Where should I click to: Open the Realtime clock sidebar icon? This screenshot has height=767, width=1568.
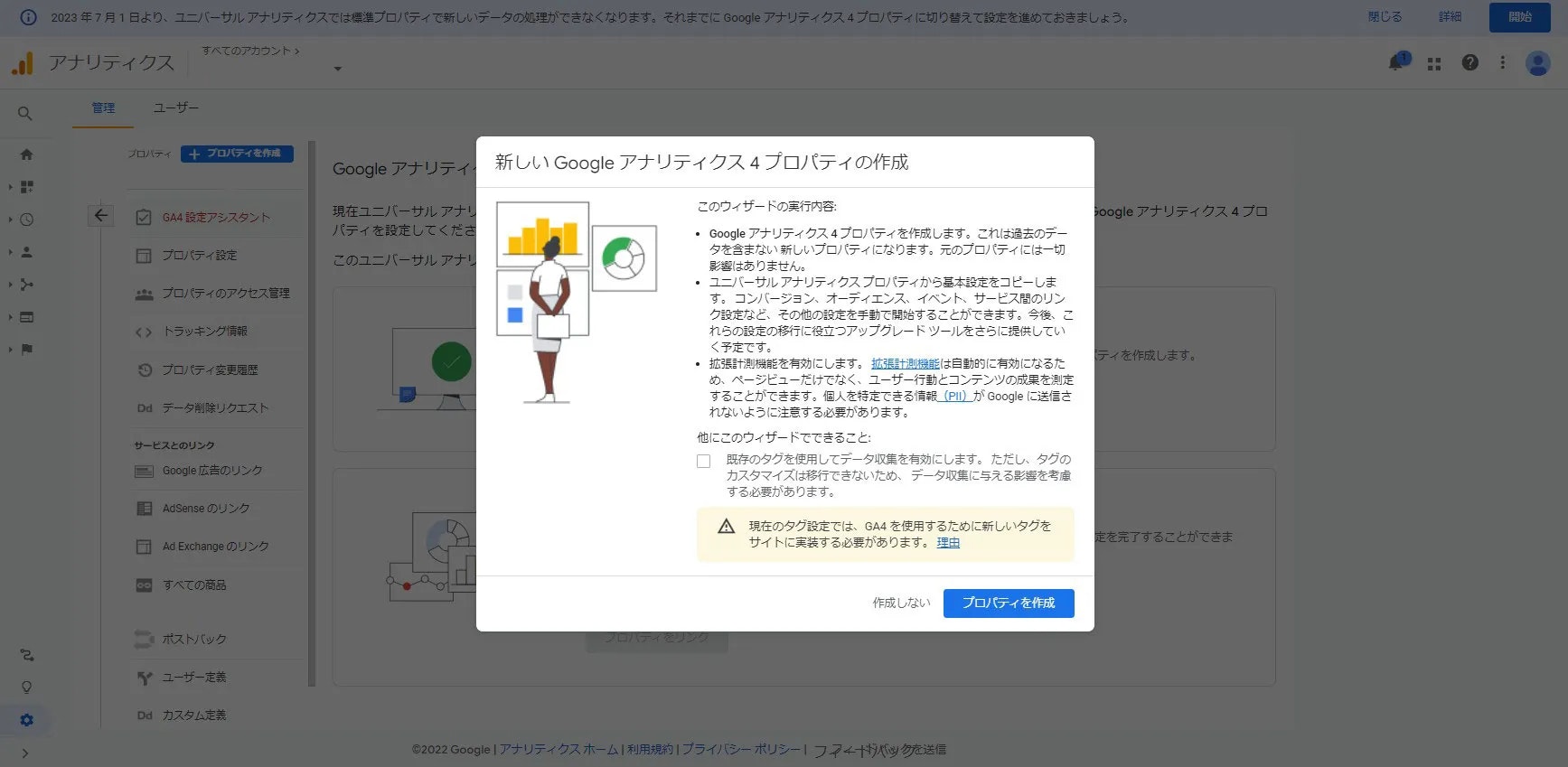[26, 220]
